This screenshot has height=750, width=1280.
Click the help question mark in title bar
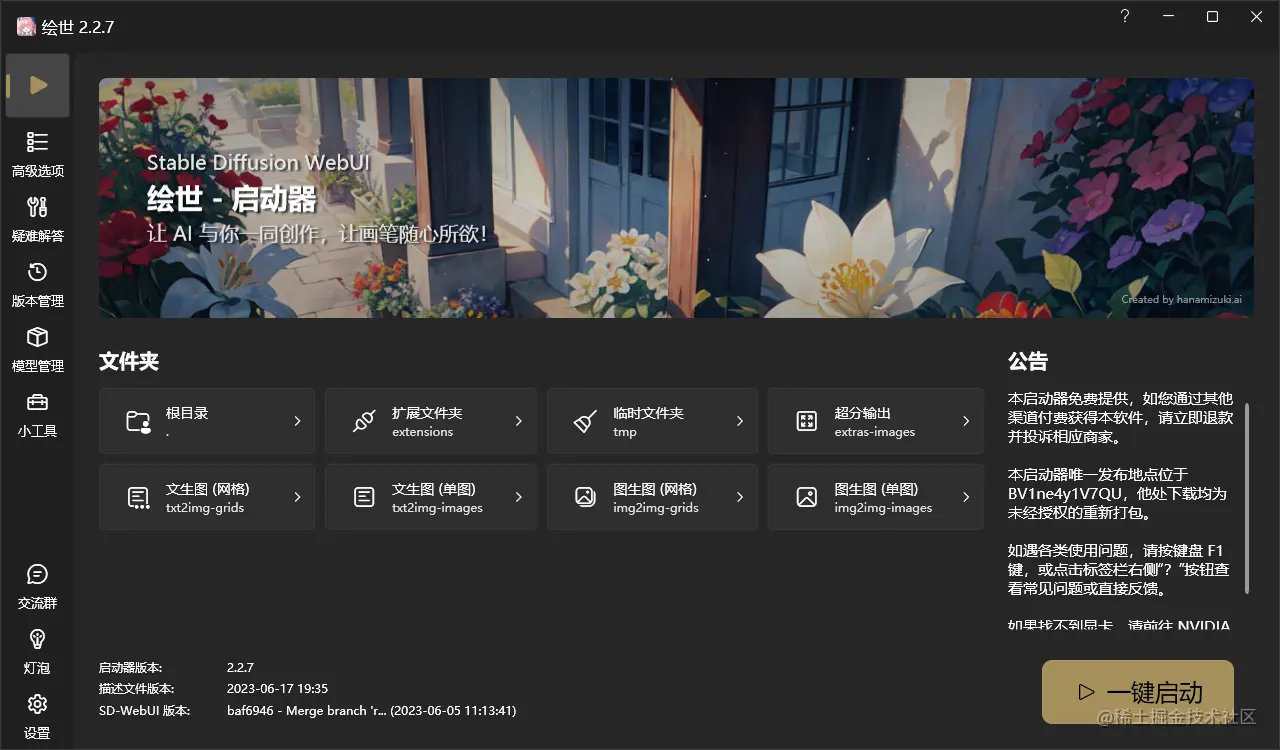point(1125,17)
